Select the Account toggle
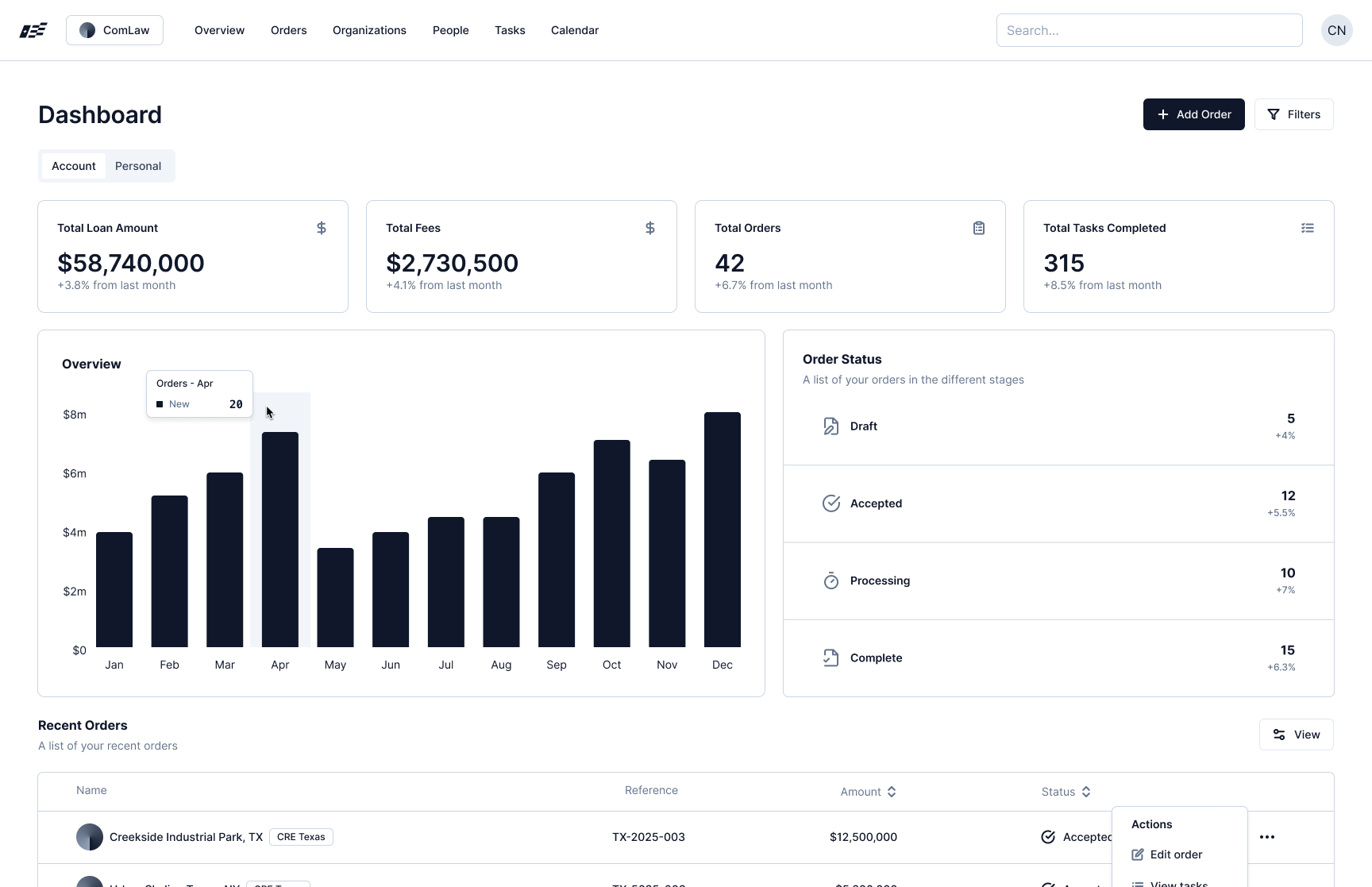 pos(73,166)
